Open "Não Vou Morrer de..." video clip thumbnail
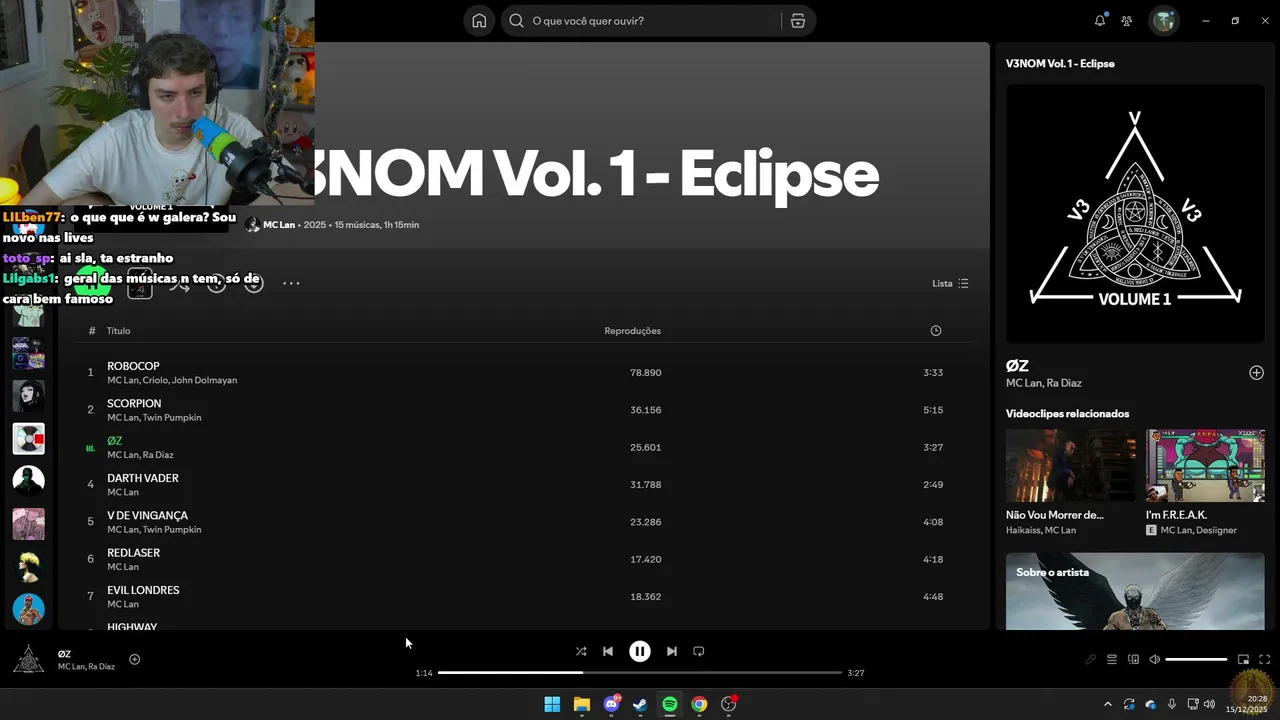The image size is (1280, 720). point(1070,466)
